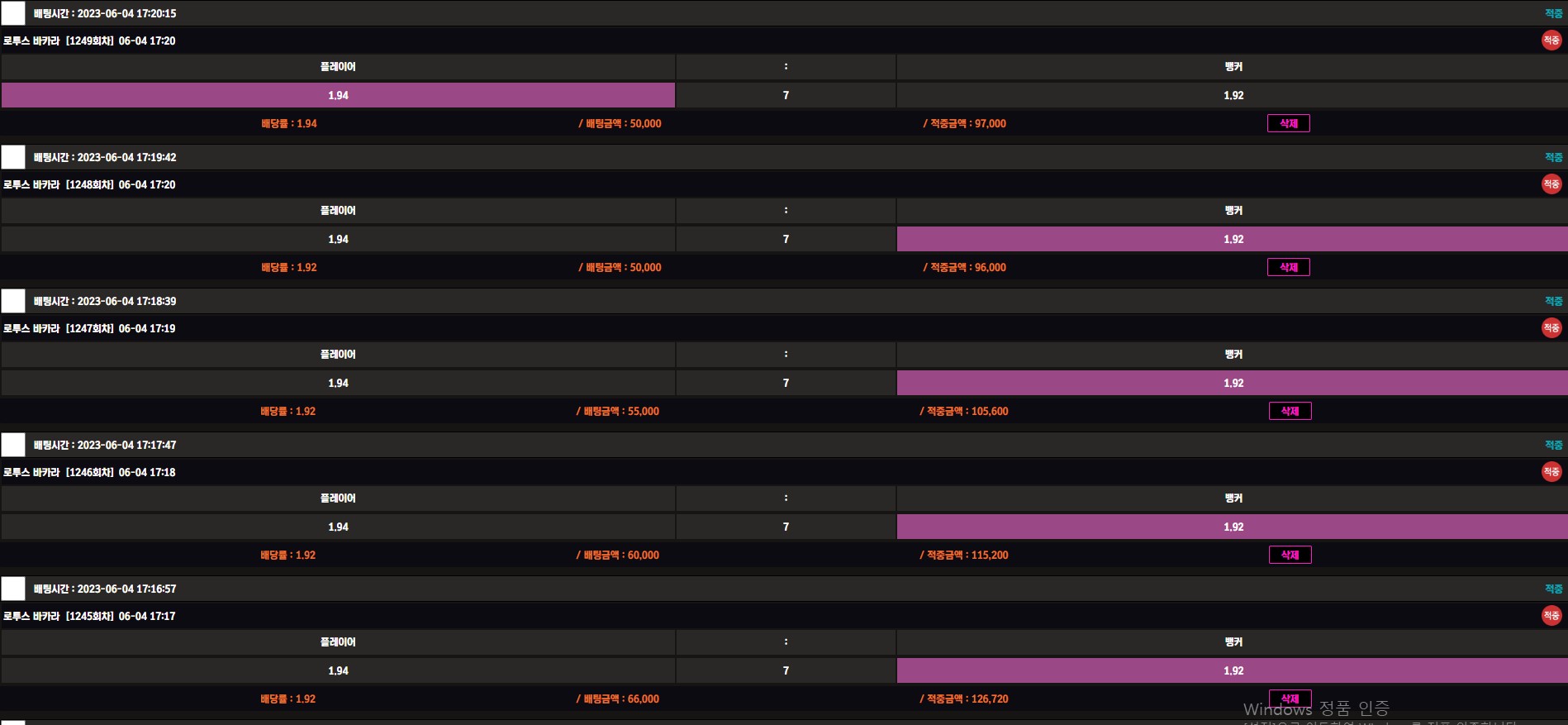Click the red 적중 badge for round 1249
The width and height of the screenshot is (1568, 725).
tap(1551, 41)
